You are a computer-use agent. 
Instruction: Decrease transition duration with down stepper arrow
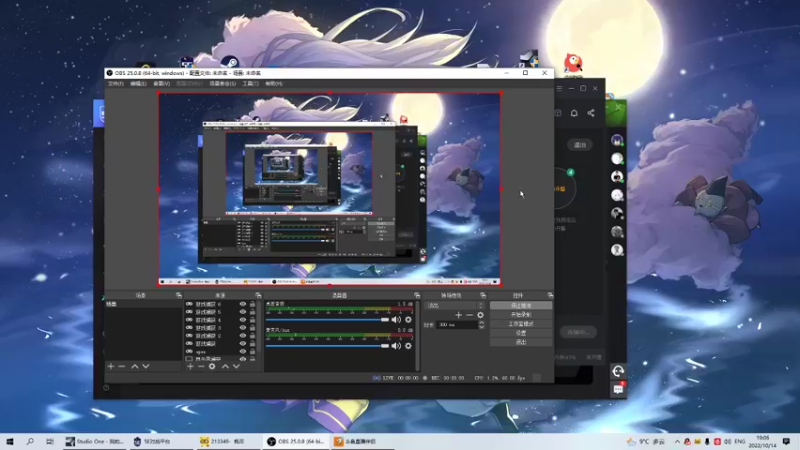pyautogui.click(x=482, y=327)
